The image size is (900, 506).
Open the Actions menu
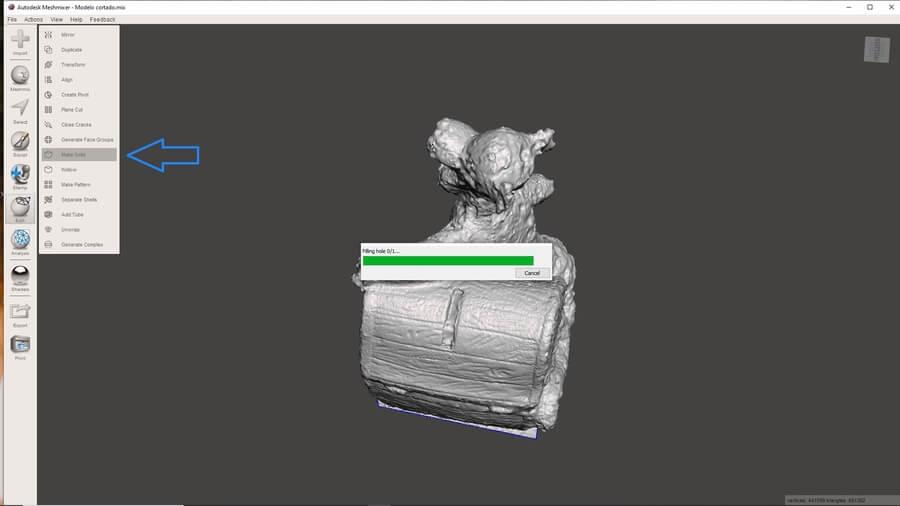click(33, 20)
